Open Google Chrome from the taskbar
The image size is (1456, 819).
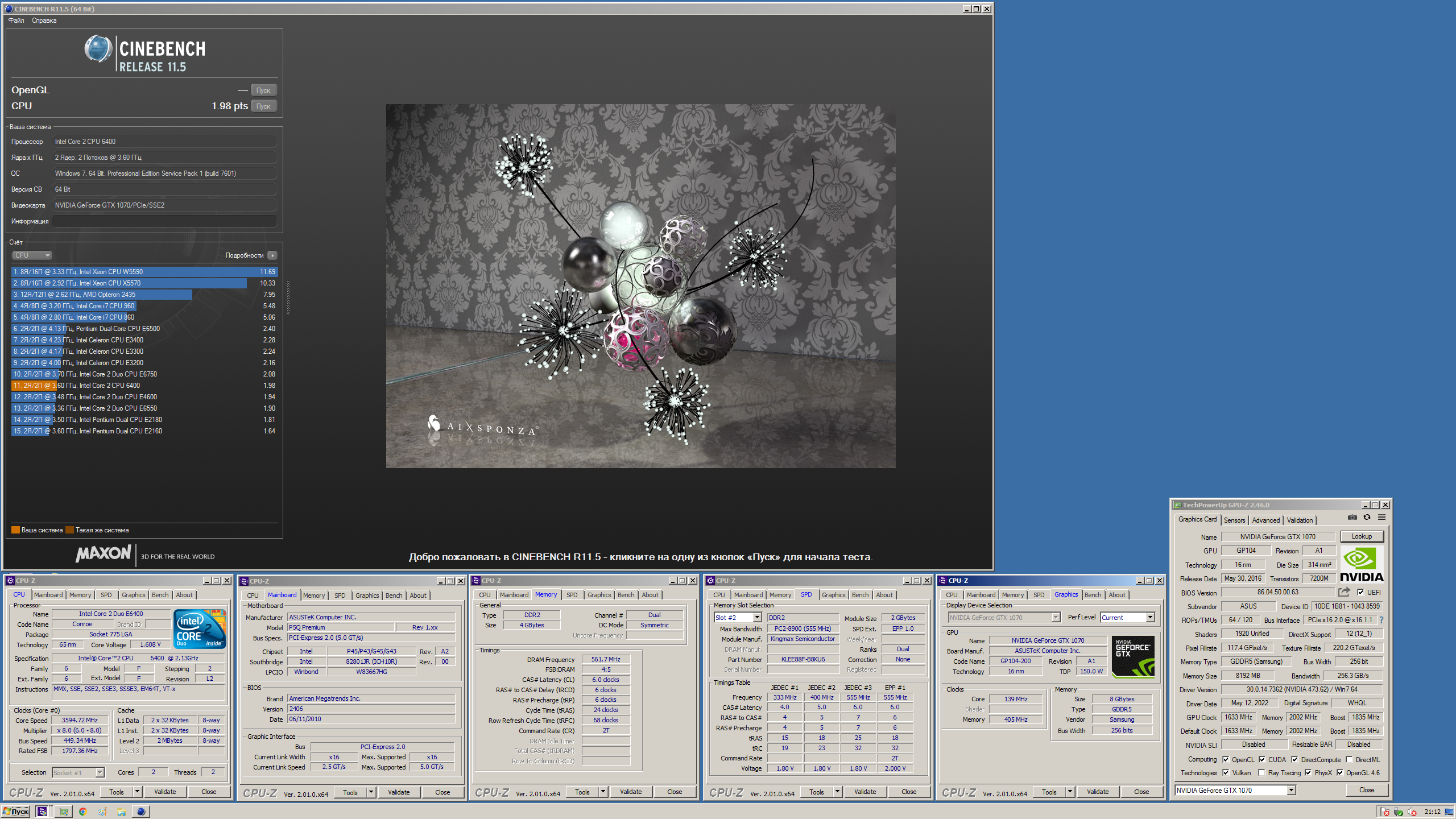83,812
